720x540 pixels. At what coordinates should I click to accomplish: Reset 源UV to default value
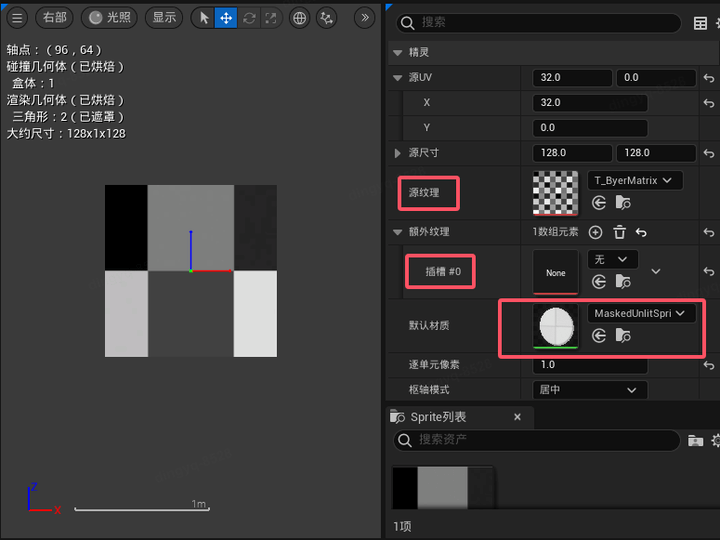point(709,78)
